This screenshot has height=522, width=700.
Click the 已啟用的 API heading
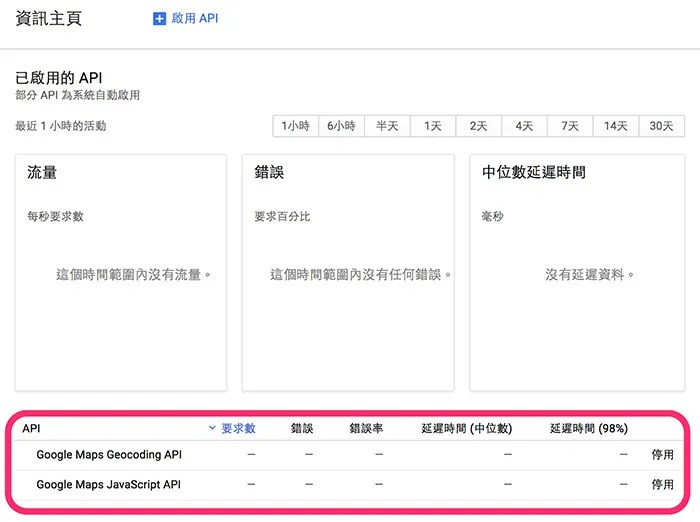tap(59, 78)
